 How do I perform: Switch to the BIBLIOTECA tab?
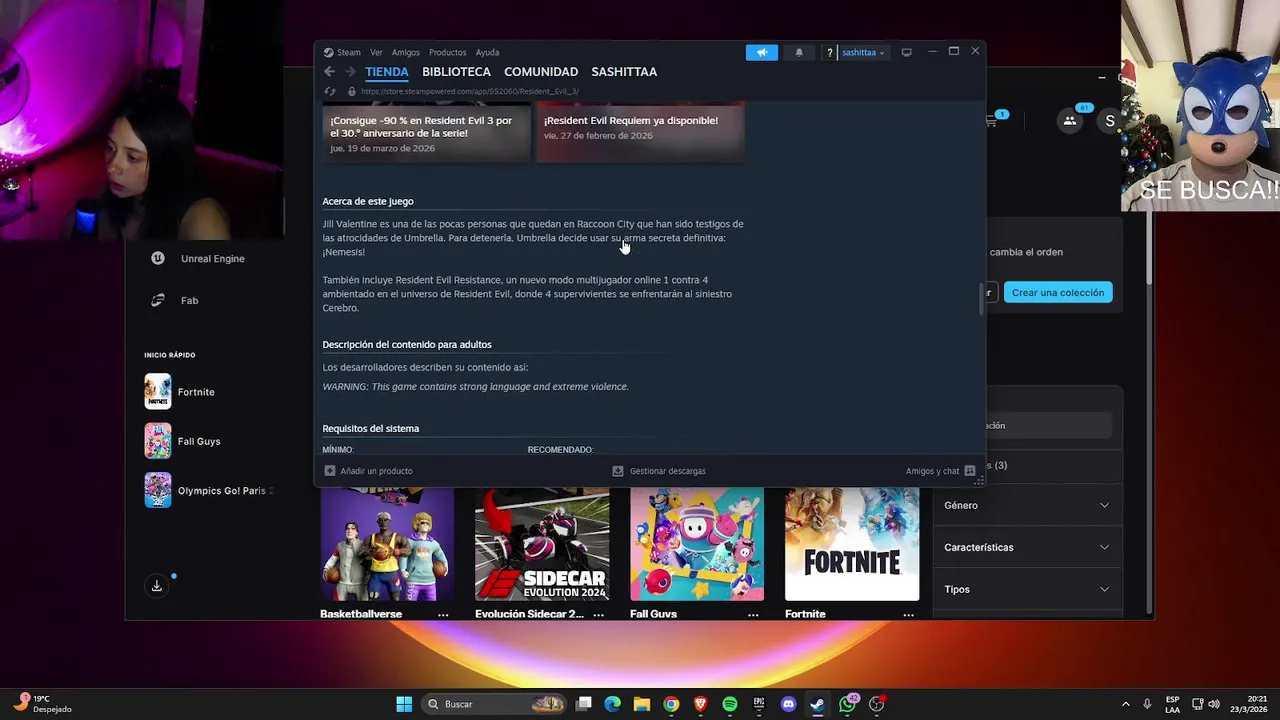[x=456, y=72]
